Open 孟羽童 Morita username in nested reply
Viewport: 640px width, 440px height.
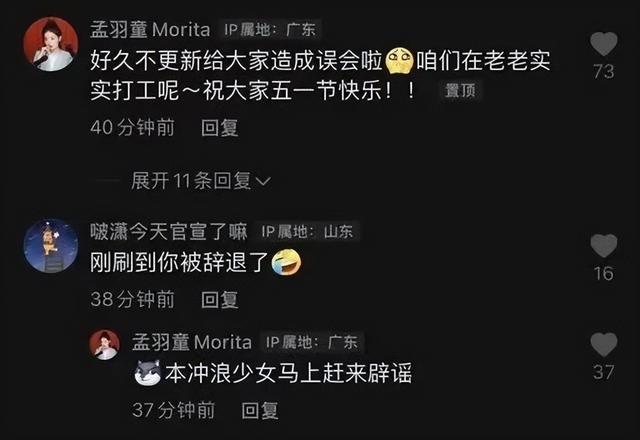pyautogui.click(x=191, y=342)
